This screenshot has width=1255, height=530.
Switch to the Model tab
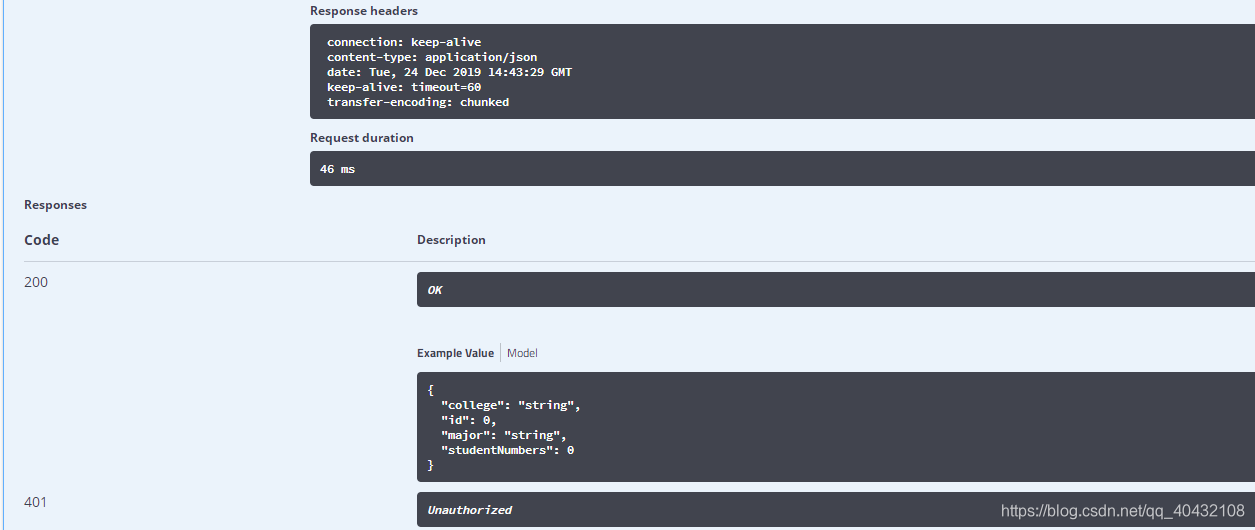coord(522,353)
